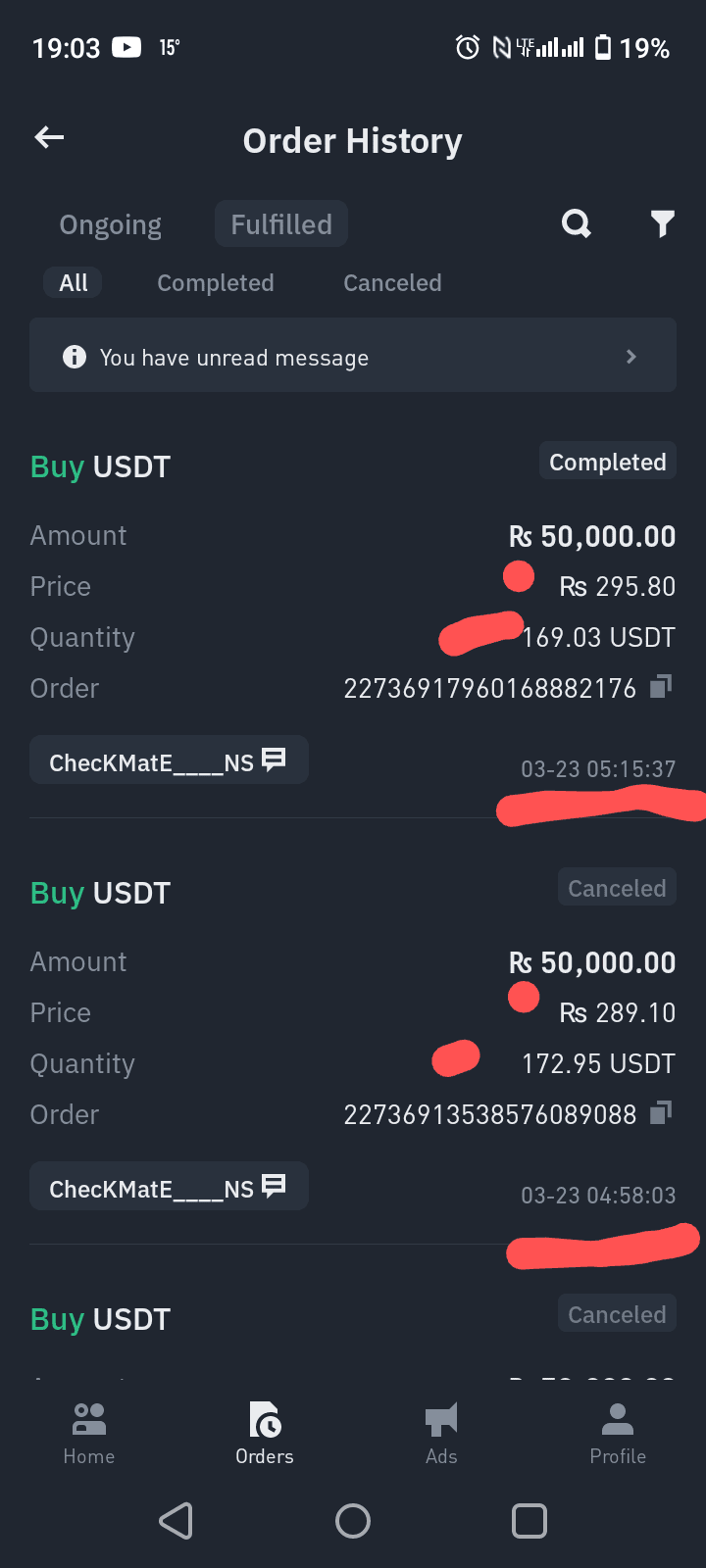Copy order number ending 882176

point(661,686)
